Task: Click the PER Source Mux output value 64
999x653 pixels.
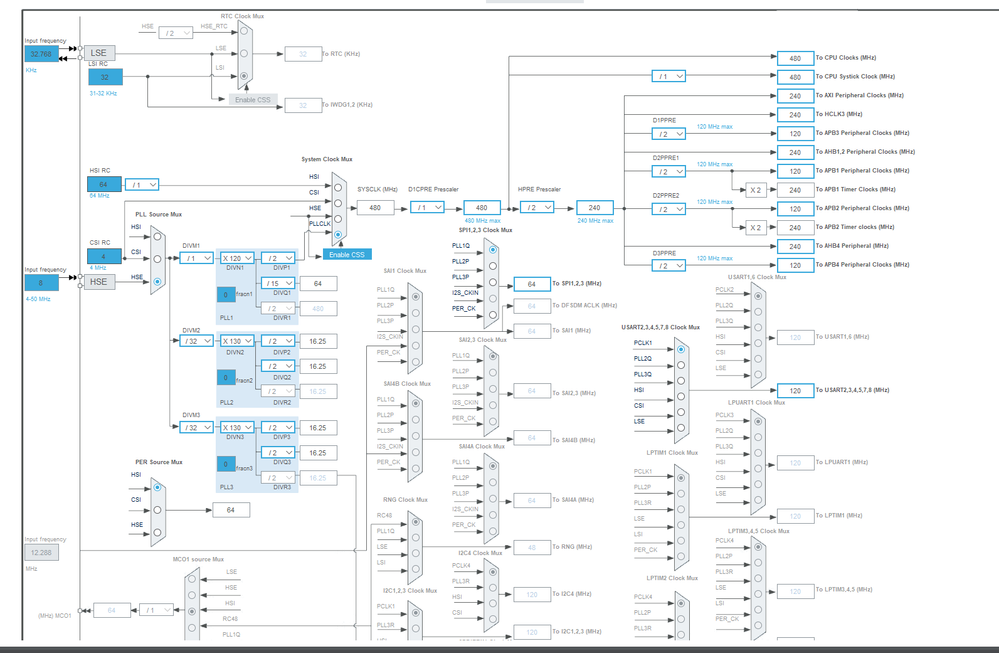Action: point(231,510)
